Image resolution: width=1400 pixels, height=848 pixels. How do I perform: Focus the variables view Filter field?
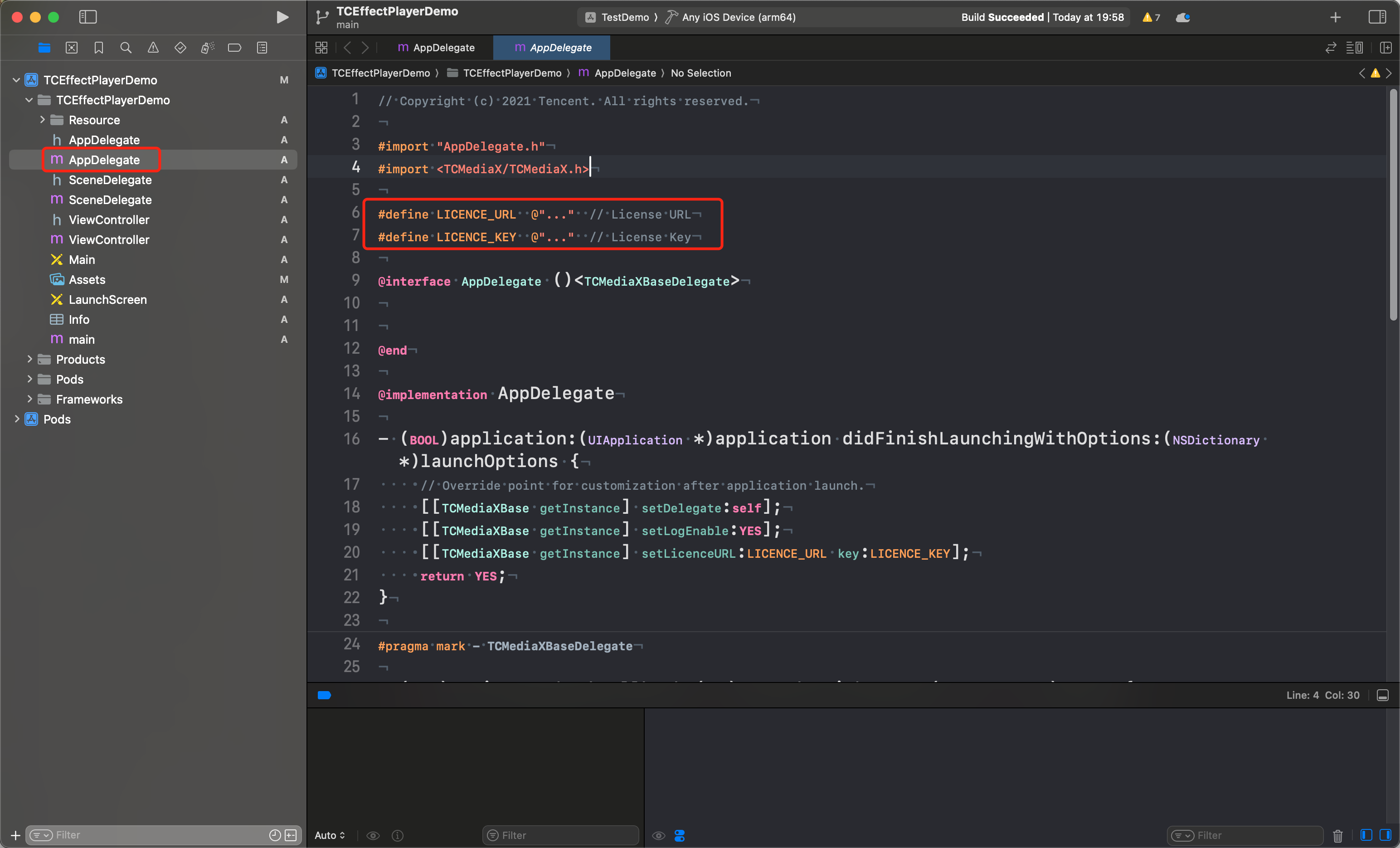click(561, 835)
